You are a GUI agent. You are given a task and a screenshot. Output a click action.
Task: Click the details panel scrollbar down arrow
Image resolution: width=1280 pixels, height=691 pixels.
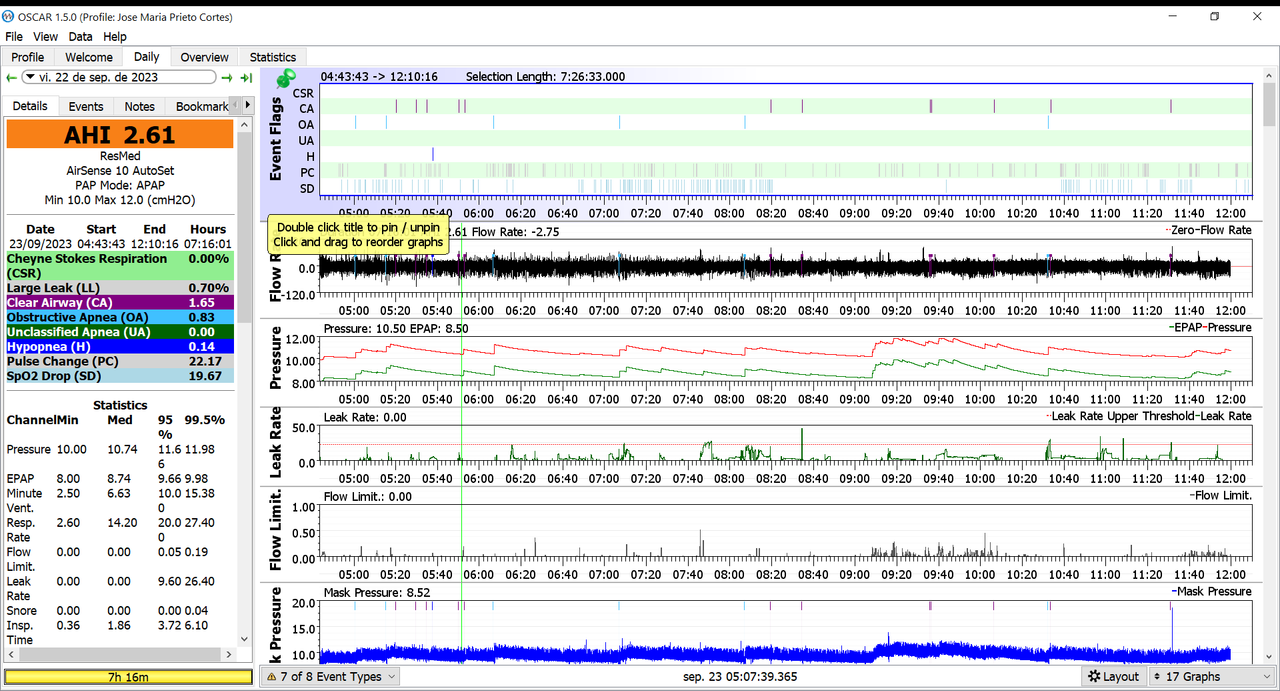tap(245, 639)
